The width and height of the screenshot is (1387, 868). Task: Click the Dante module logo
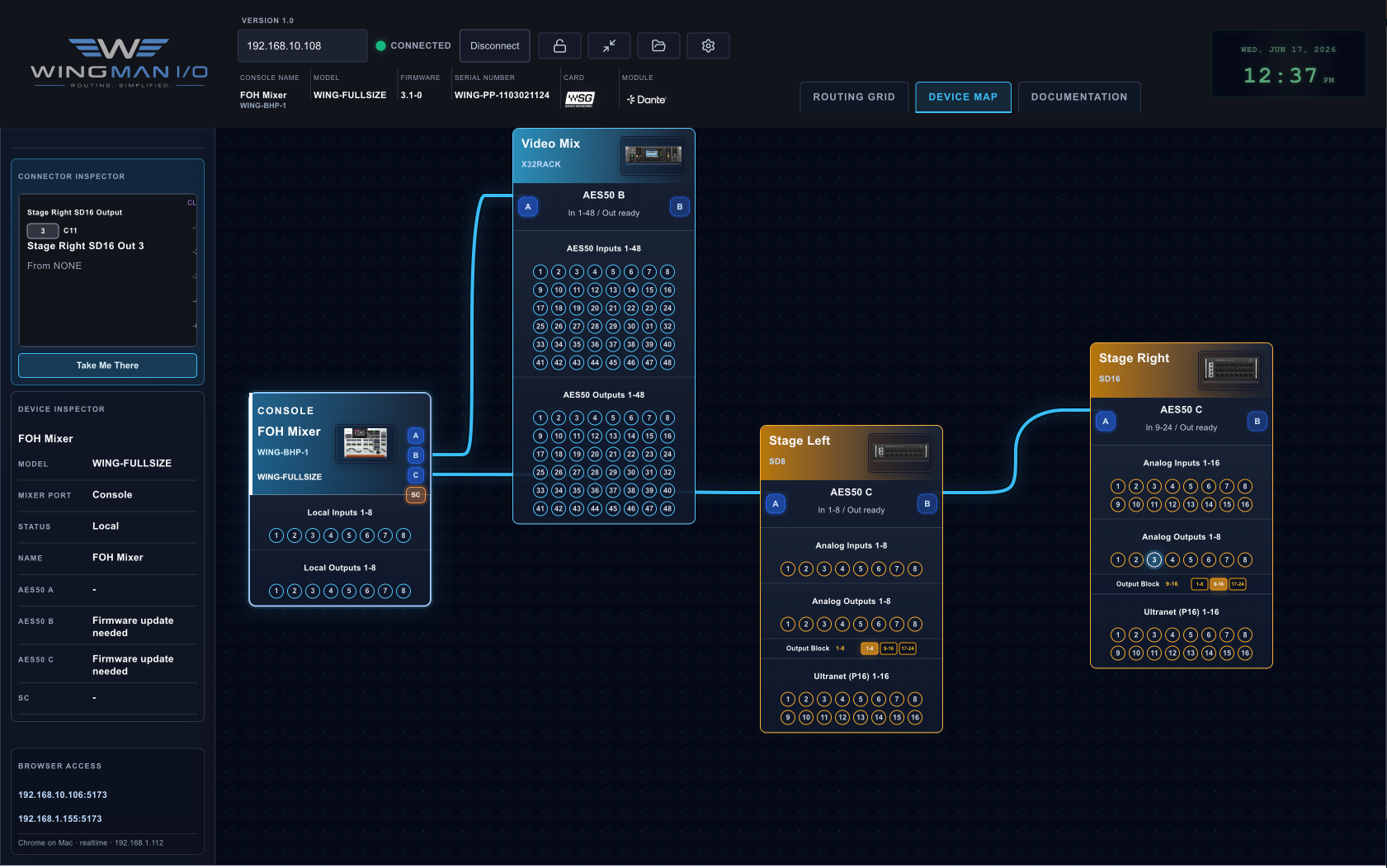[x=646, y=100]
